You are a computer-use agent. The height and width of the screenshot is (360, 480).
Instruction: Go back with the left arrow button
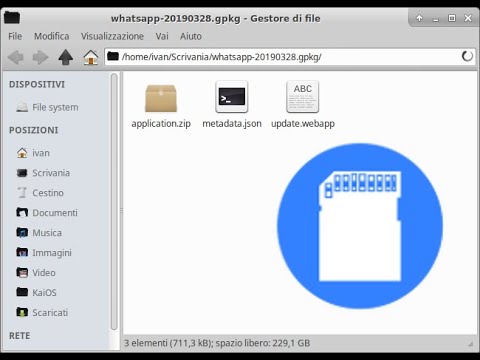pos(15,57)
